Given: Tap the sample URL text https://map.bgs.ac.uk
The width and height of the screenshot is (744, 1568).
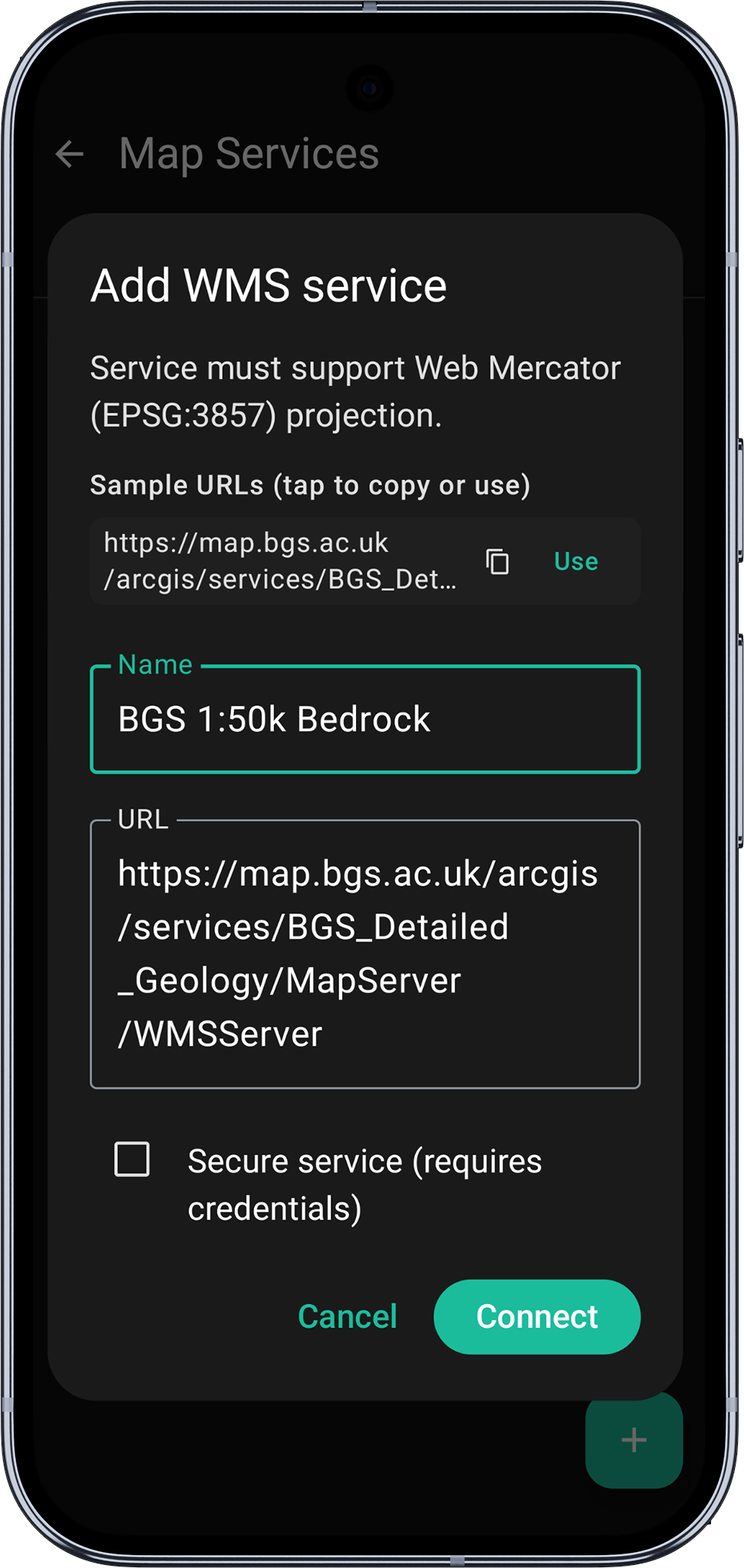Looking at the screenshot, I should 280,561.
